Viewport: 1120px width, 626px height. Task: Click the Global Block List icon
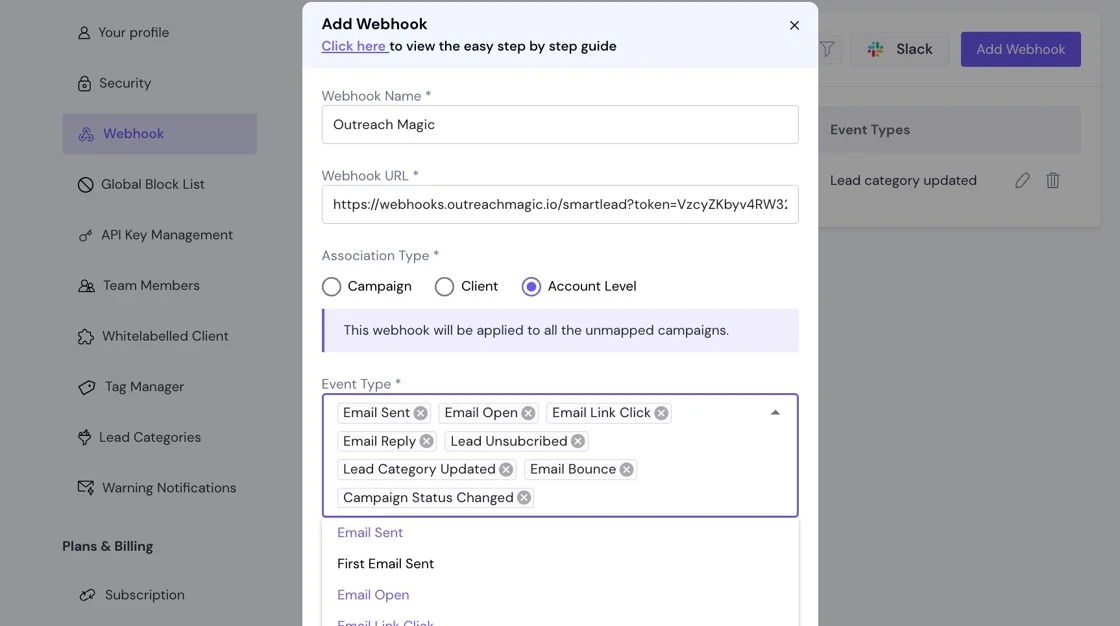coord(85,184)
